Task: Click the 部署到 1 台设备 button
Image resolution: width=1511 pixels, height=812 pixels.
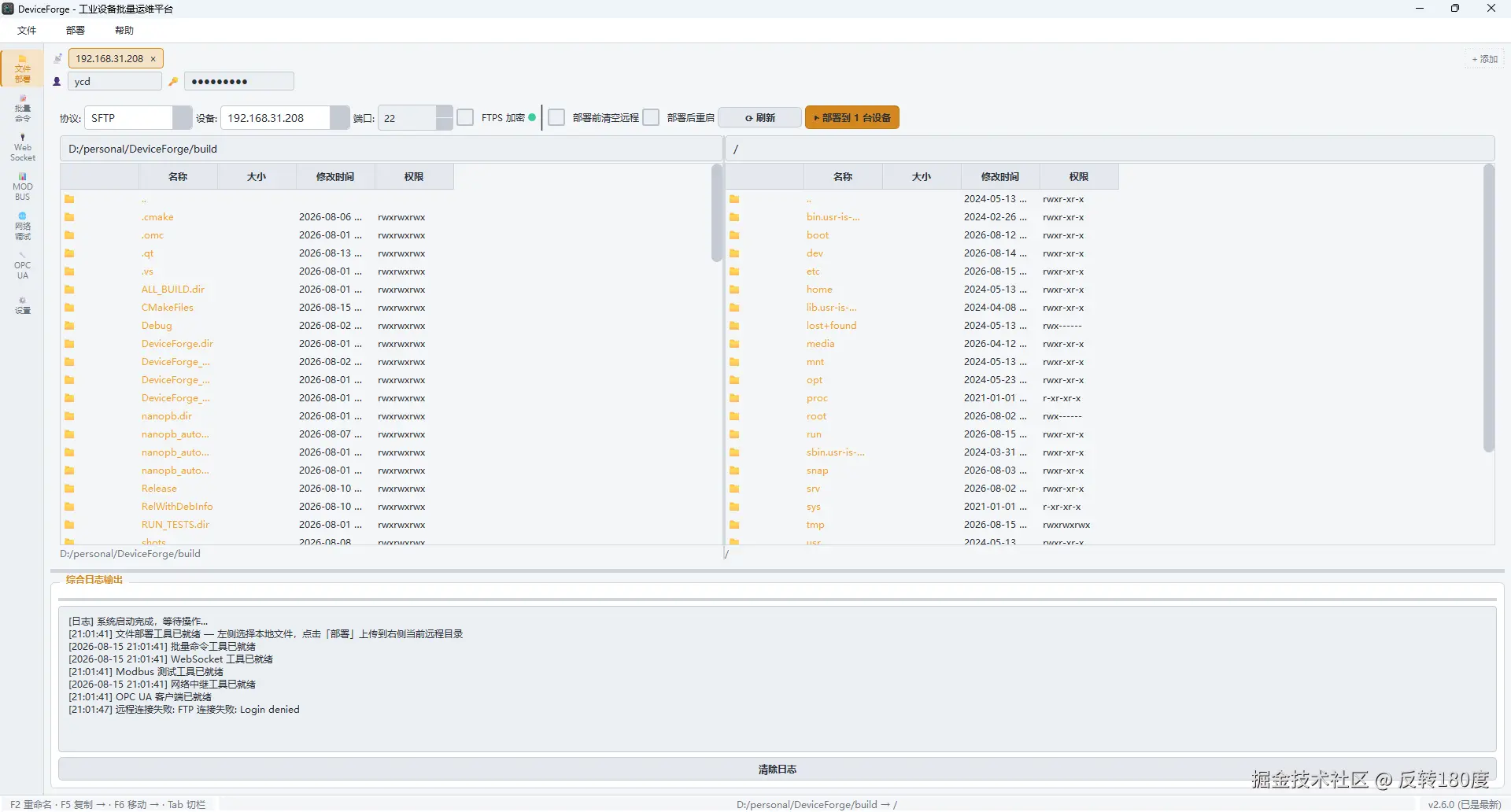Action: tap(852, 118)
